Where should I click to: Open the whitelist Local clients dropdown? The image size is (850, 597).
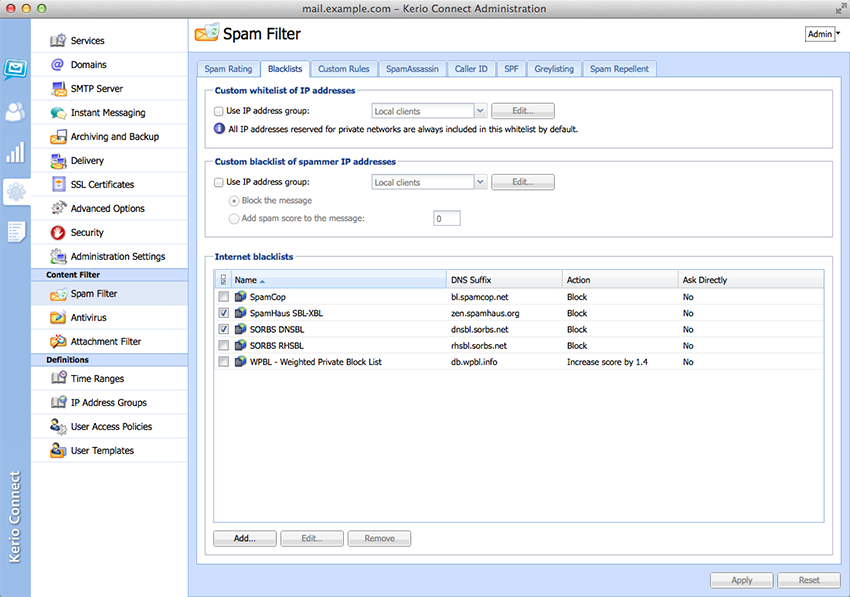[x=481, y=111]
